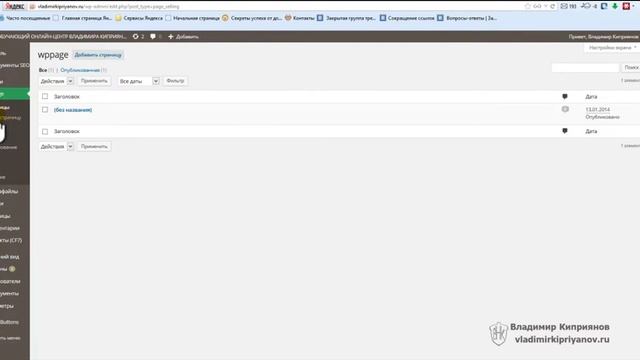
Task: Open the Главная страница Ян... bookmark
Action: tap(82, 18)
